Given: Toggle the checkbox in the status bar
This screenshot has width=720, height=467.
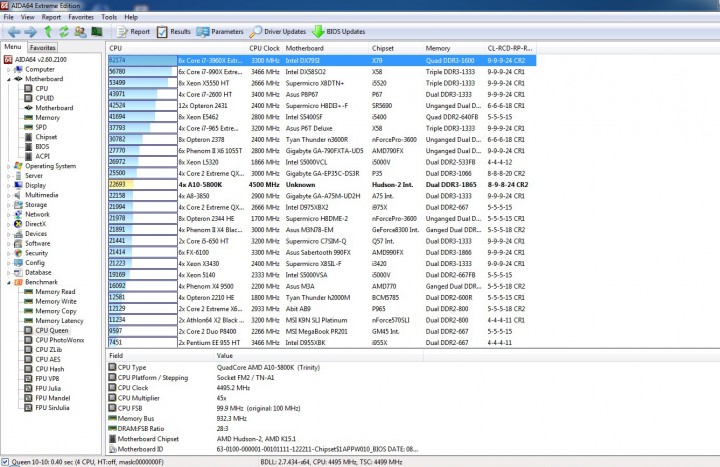Looking at the screenshot, I should 5,461.
